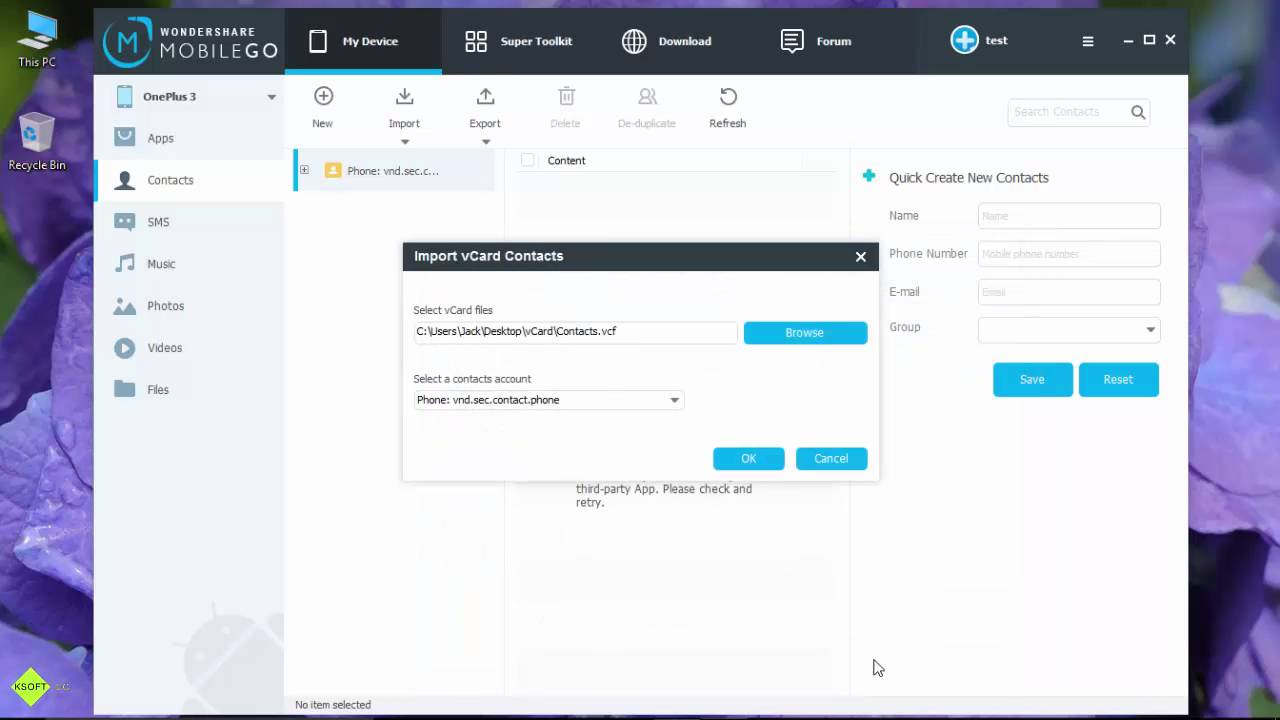
Task: Click the MobileGo logo
Action: [192, 41]
